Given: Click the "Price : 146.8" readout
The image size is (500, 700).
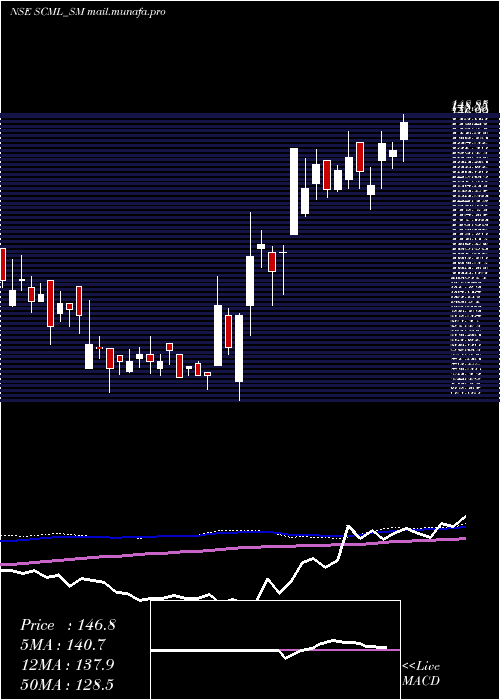Looking at the screenshot, I should (68, 625).
